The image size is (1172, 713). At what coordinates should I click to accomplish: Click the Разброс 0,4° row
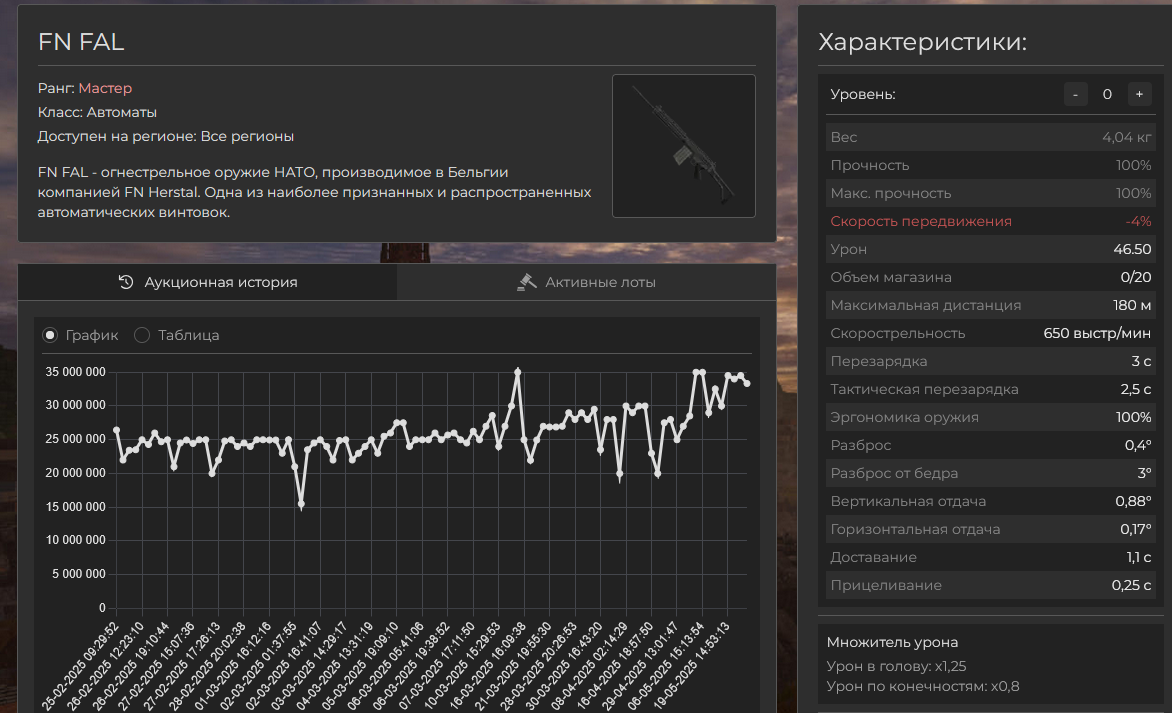990,445
